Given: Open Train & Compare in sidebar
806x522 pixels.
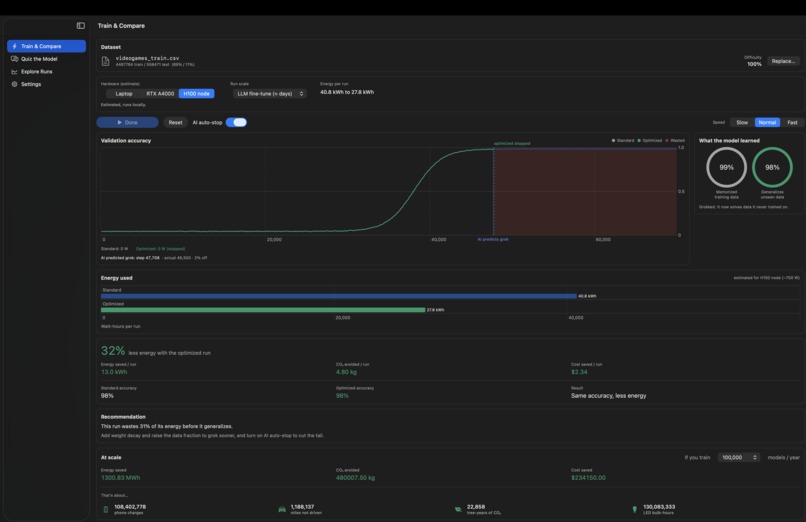Looking at the screenshot, I should (x=46, y=46).
